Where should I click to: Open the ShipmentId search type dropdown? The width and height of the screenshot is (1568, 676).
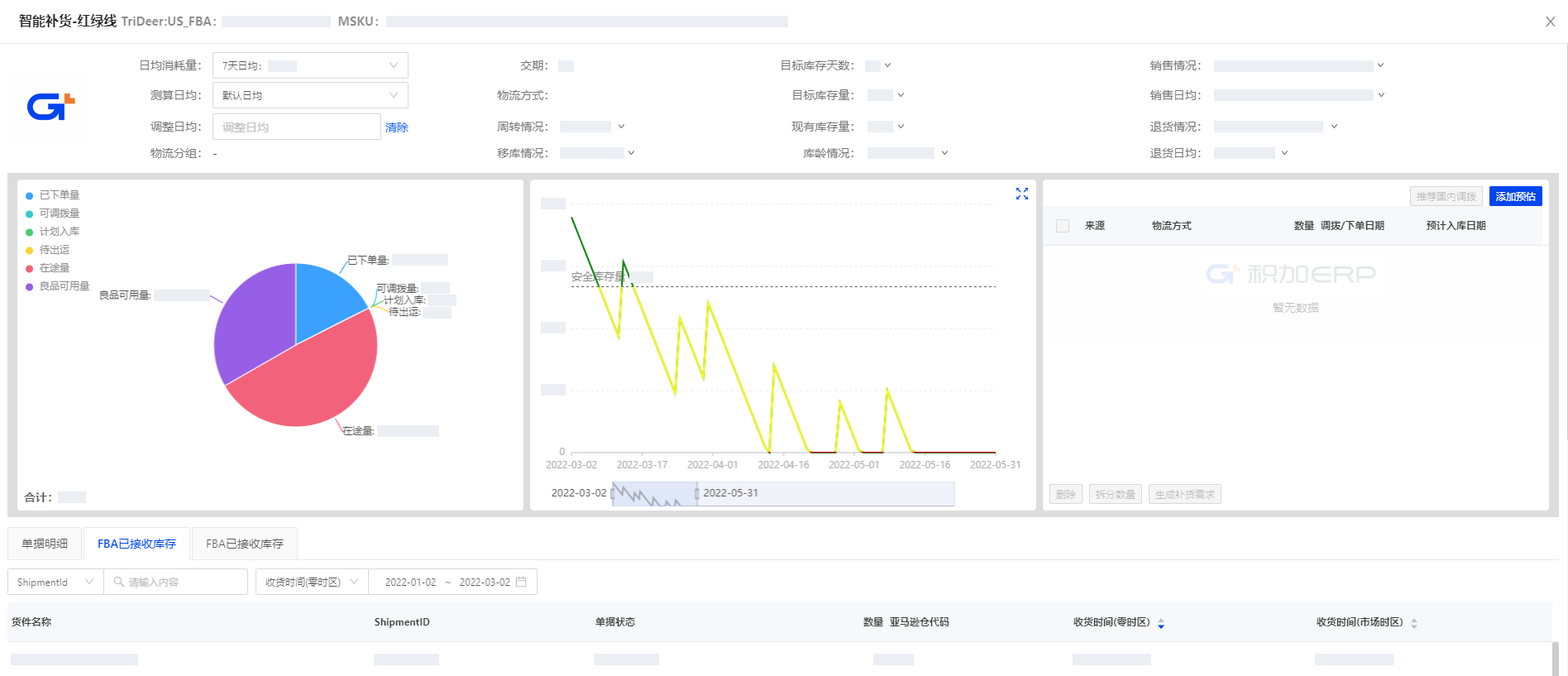55,582
